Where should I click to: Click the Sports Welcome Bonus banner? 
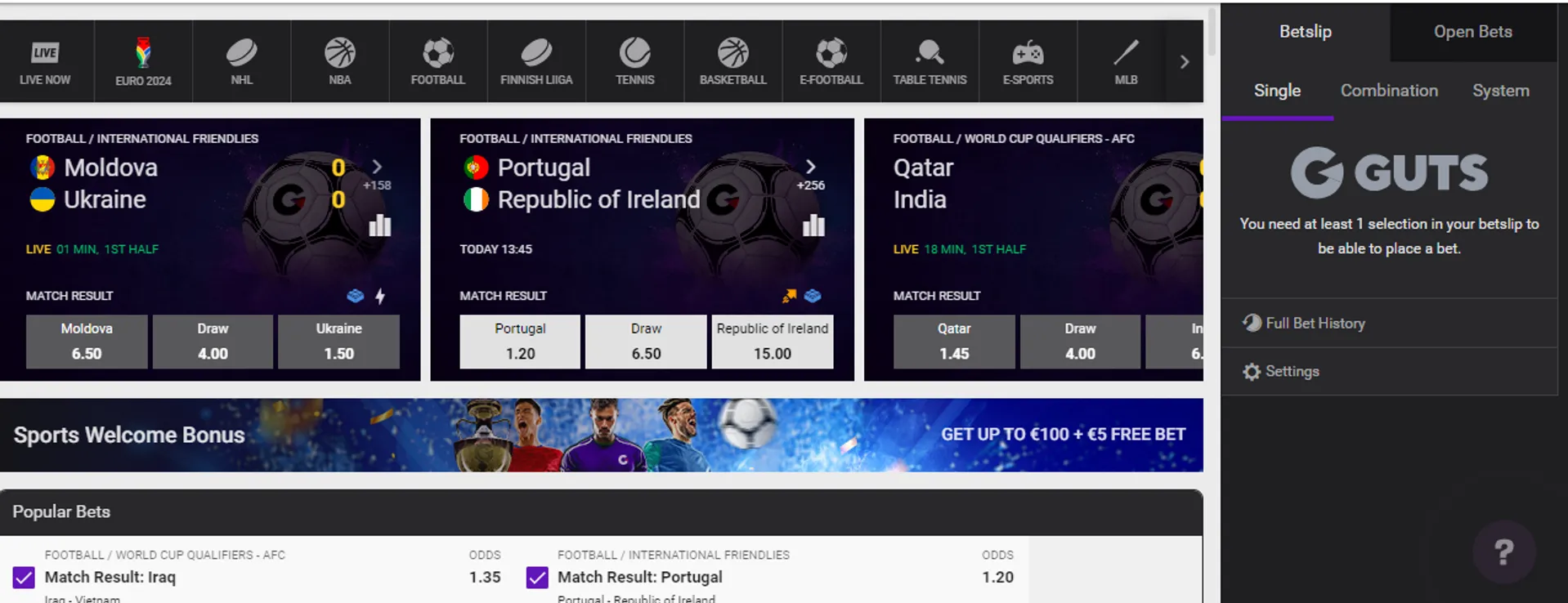pyautogui.click(x=601, y=435)
